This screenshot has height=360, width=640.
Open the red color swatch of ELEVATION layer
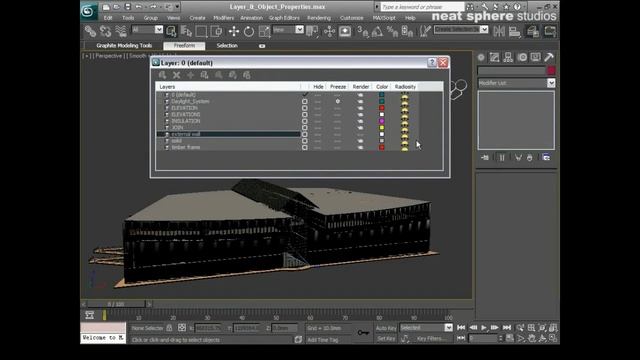pos(382,108)
